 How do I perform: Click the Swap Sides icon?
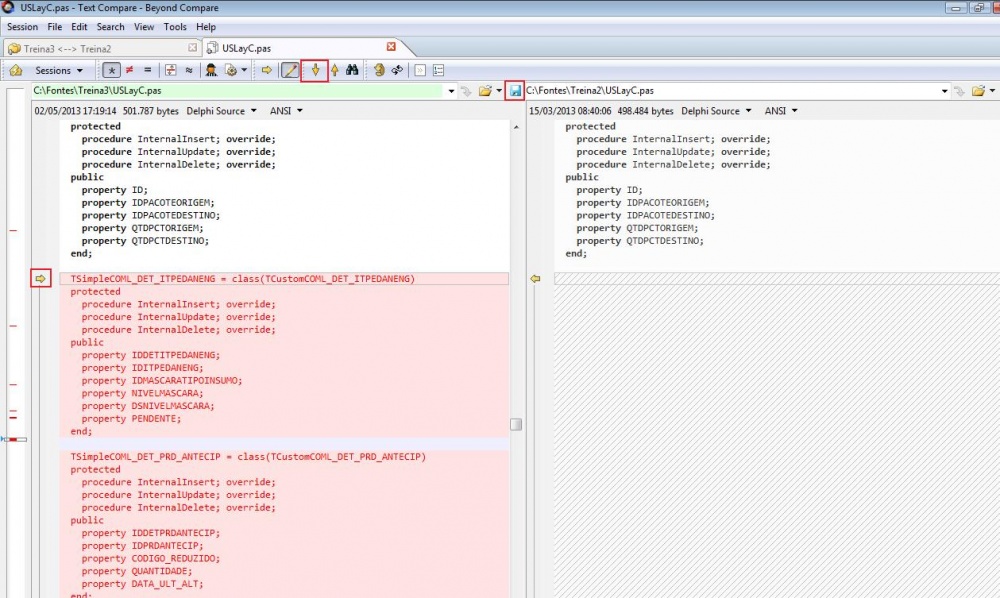(379, 70)
